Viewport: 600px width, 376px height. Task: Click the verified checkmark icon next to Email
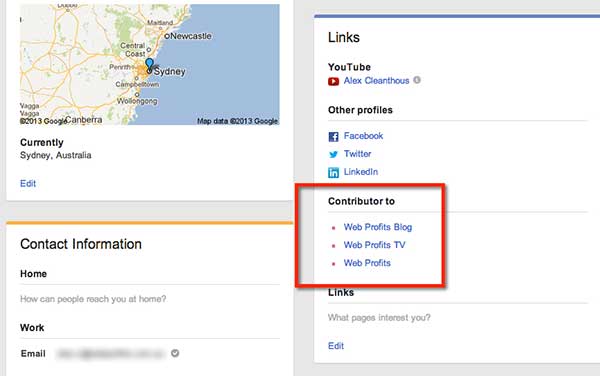point(175,353)
